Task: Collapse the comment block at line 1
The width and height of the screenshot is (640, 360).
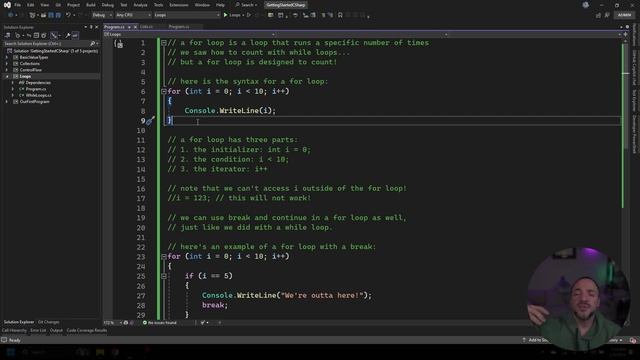Action: [x=164, y=43]
